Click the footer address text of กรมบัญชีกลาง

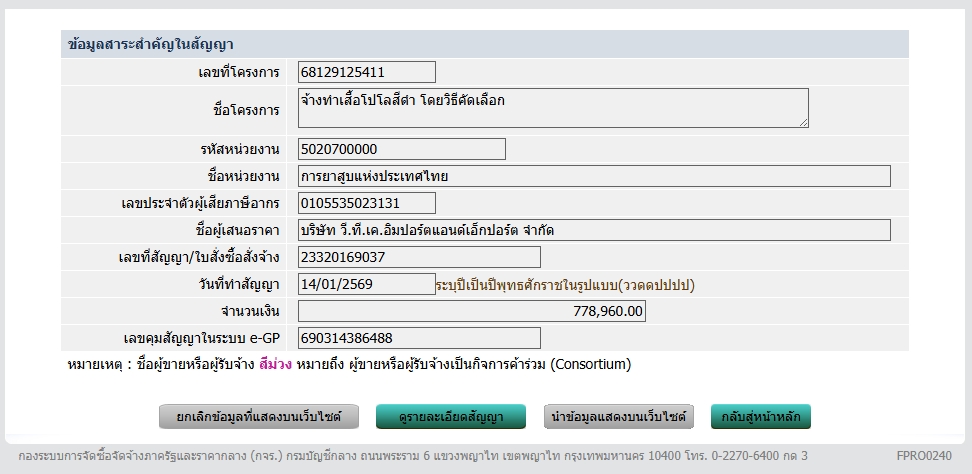[x=405, y=456]
